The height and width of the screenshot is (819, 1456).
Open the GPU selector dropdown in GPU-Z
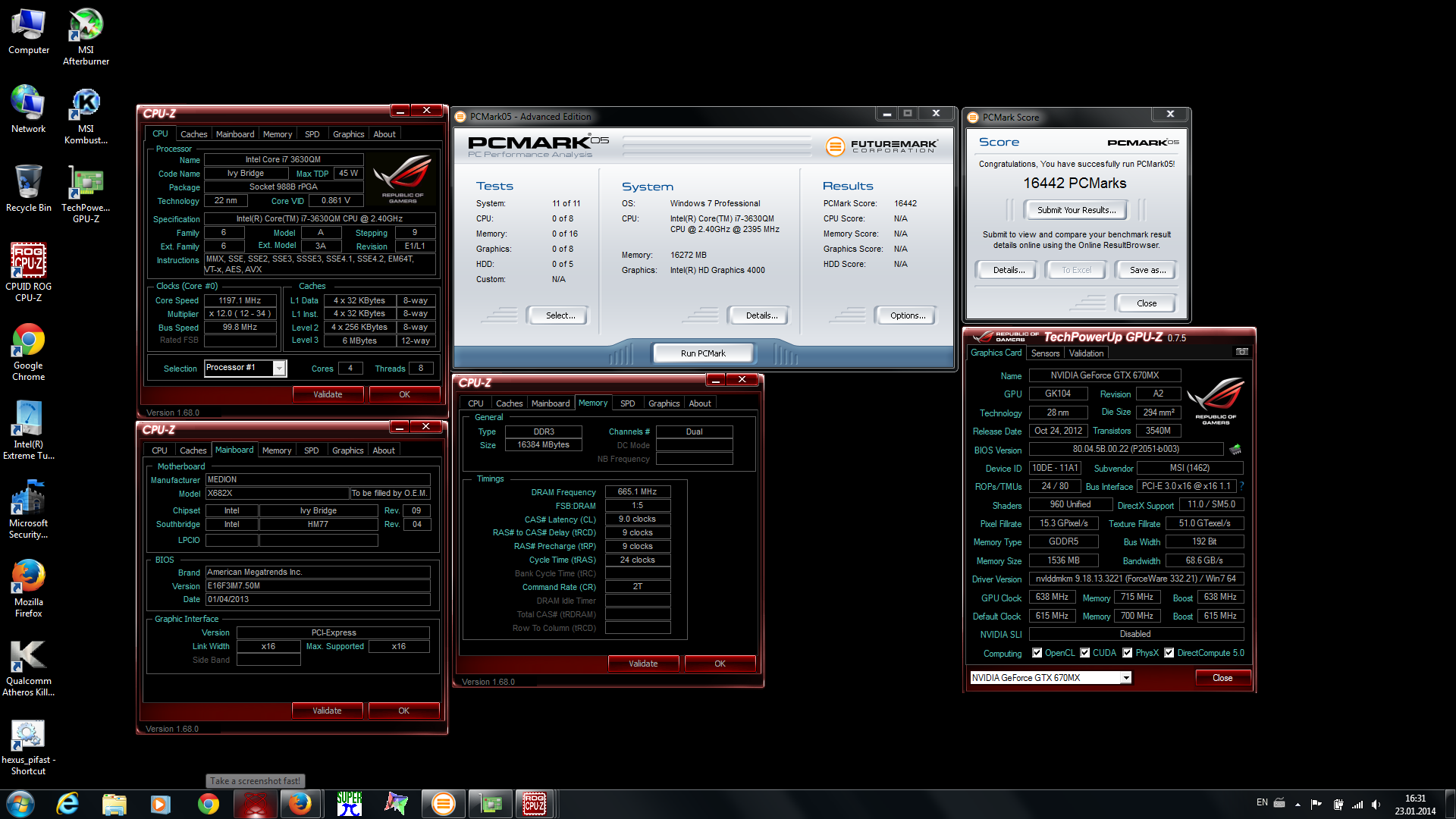pos(1126,678)
